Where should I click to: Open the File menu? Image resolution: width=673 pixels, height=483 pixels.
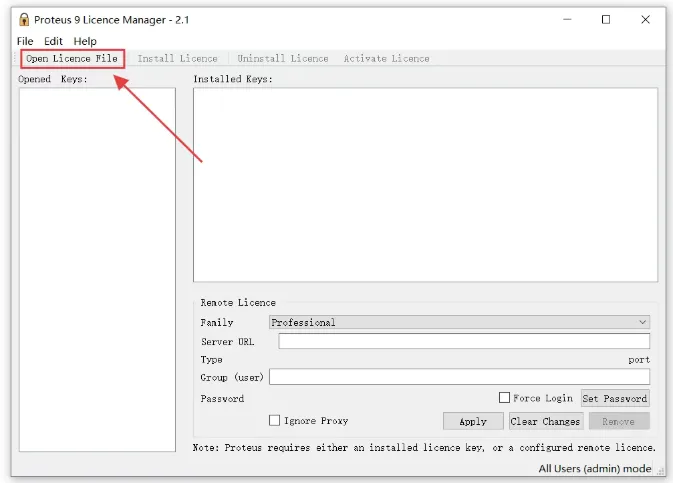tap(25, 41)
